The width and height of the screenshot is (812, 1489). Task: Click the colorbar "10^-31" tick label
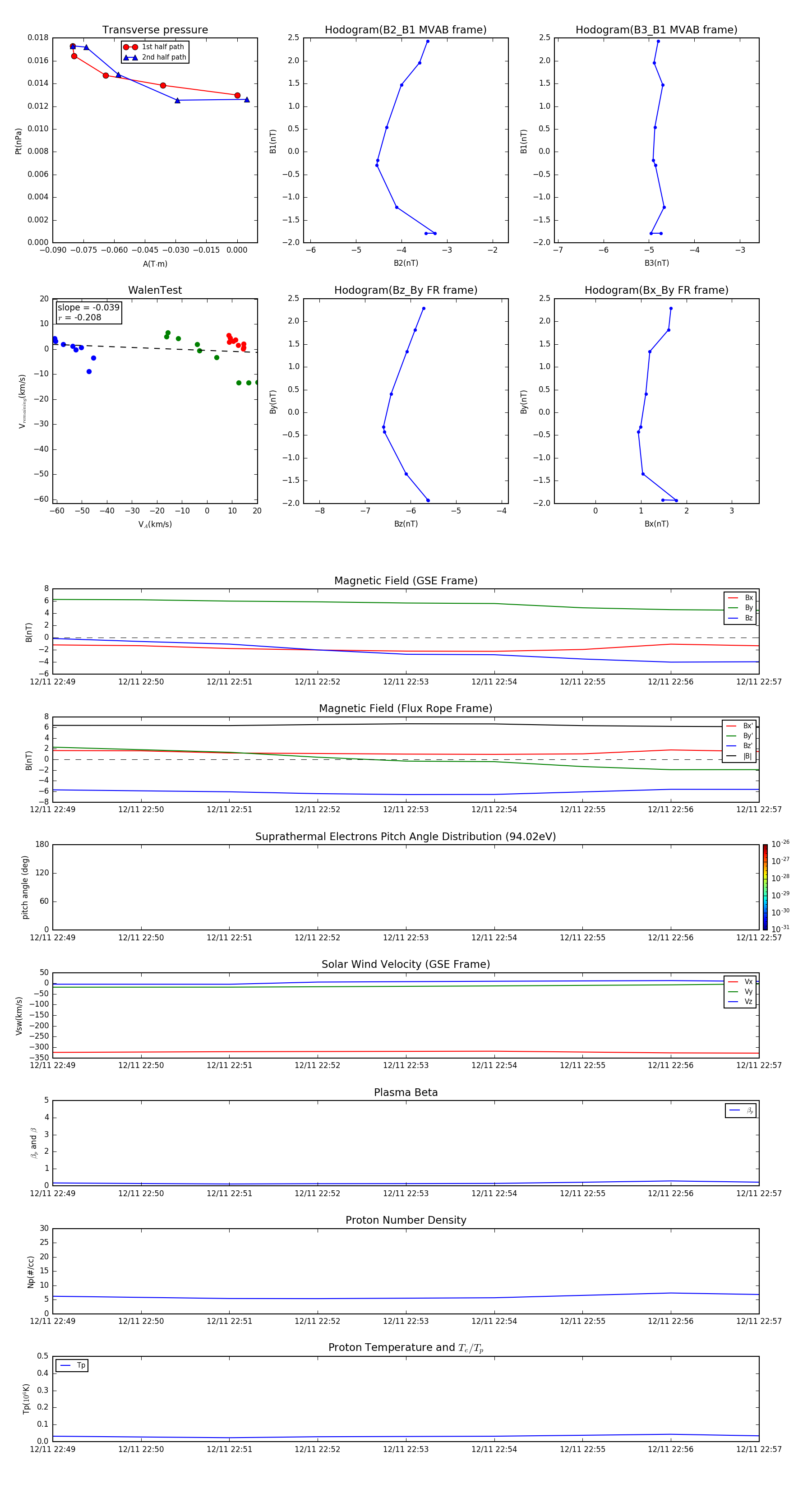click(780, 929)
